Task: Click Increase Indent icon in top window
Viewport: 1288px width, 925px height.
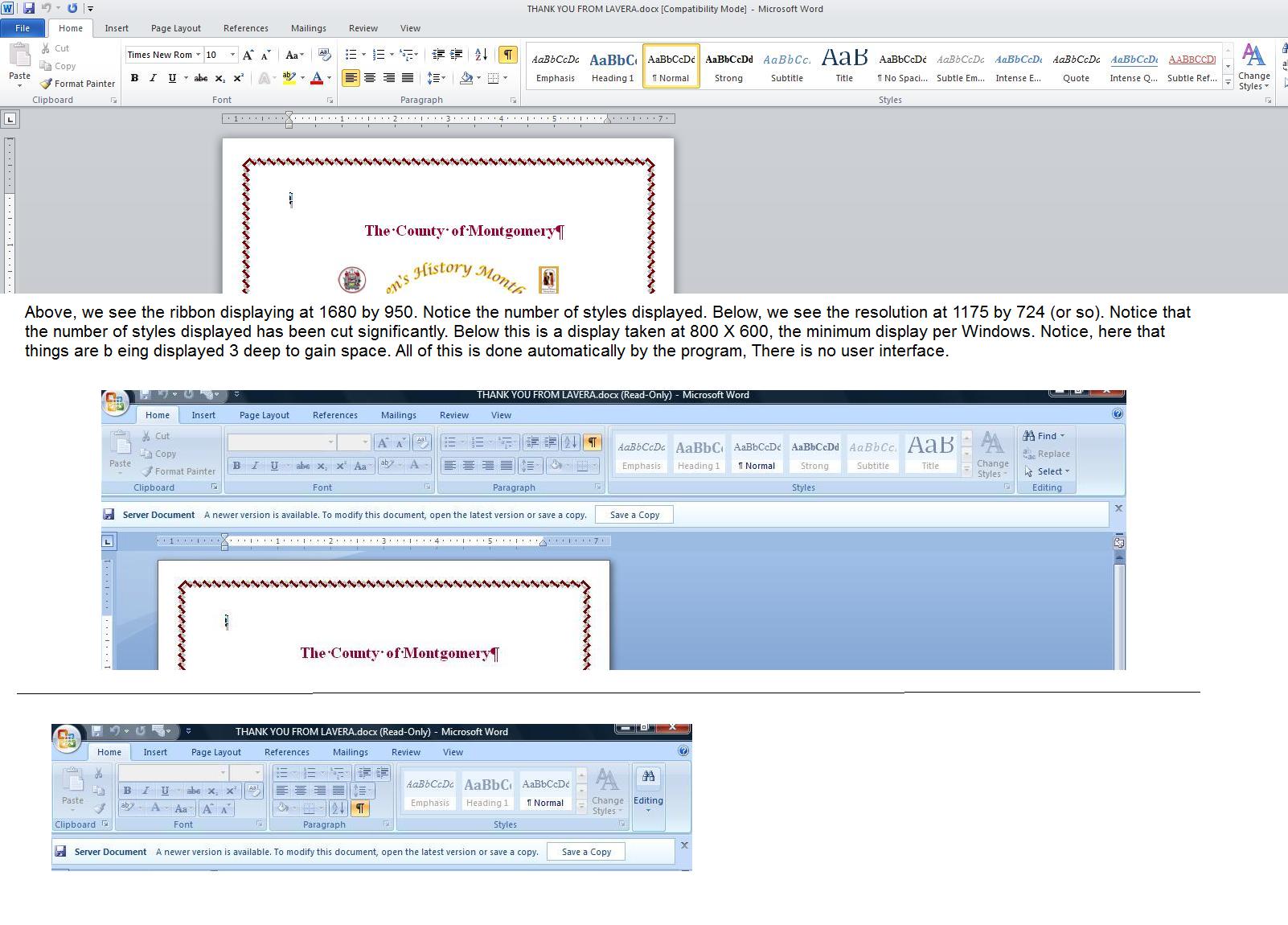Action: (x=457, y=55)
